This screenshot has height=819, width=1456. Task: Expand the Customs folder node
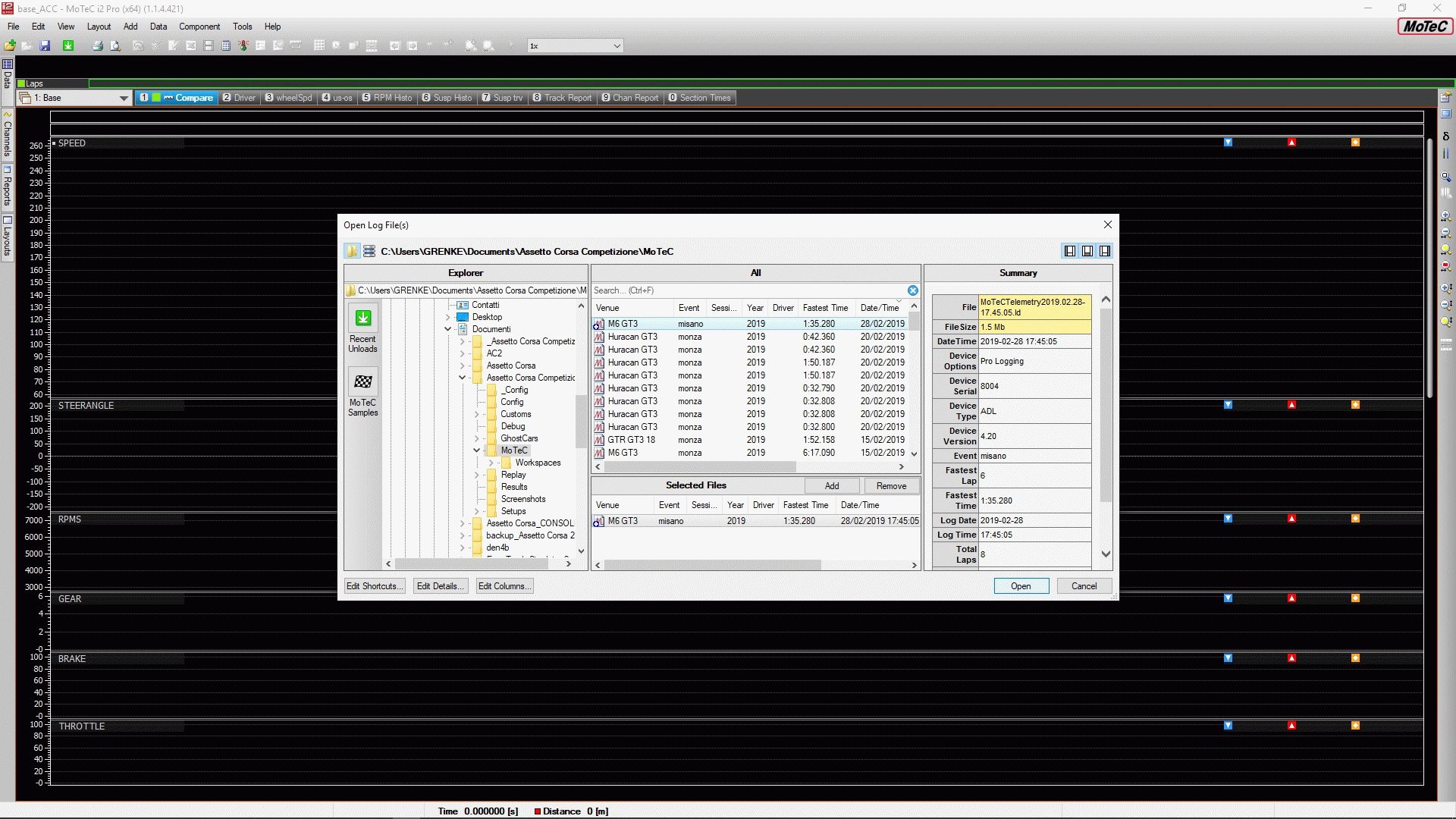(477, 415)
